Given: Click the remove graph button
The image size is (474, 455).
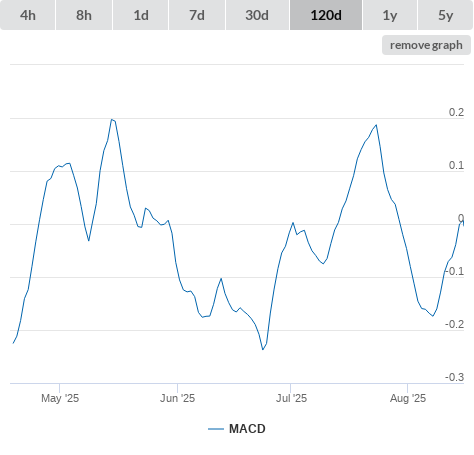Looking at the screenshot, I should point(426,45).
